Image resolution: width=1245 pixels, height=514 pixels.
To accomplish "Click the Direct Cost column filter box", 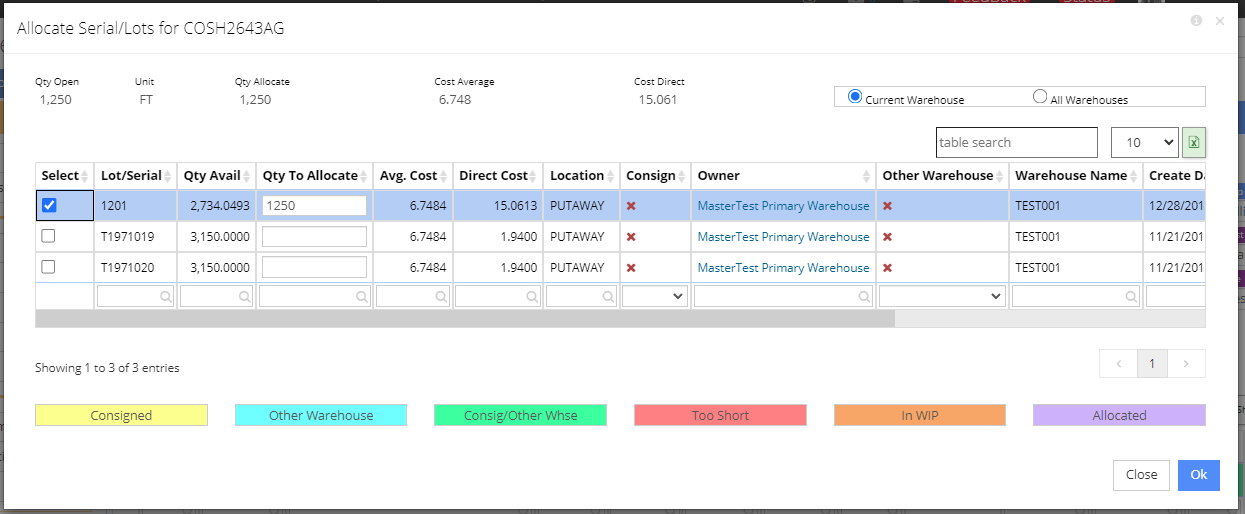I will pos(498,296).
